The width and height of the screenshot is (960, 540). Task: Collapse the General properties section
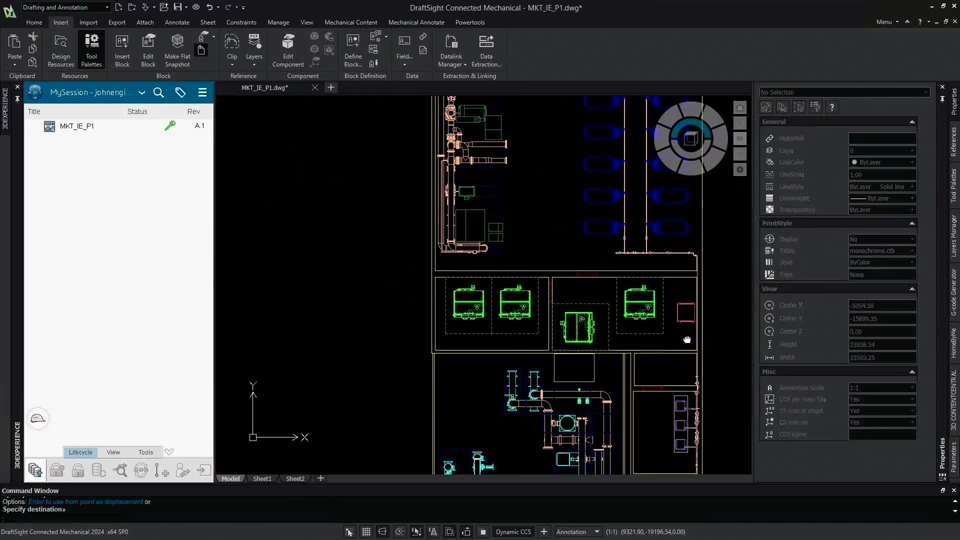pos(911,122)
